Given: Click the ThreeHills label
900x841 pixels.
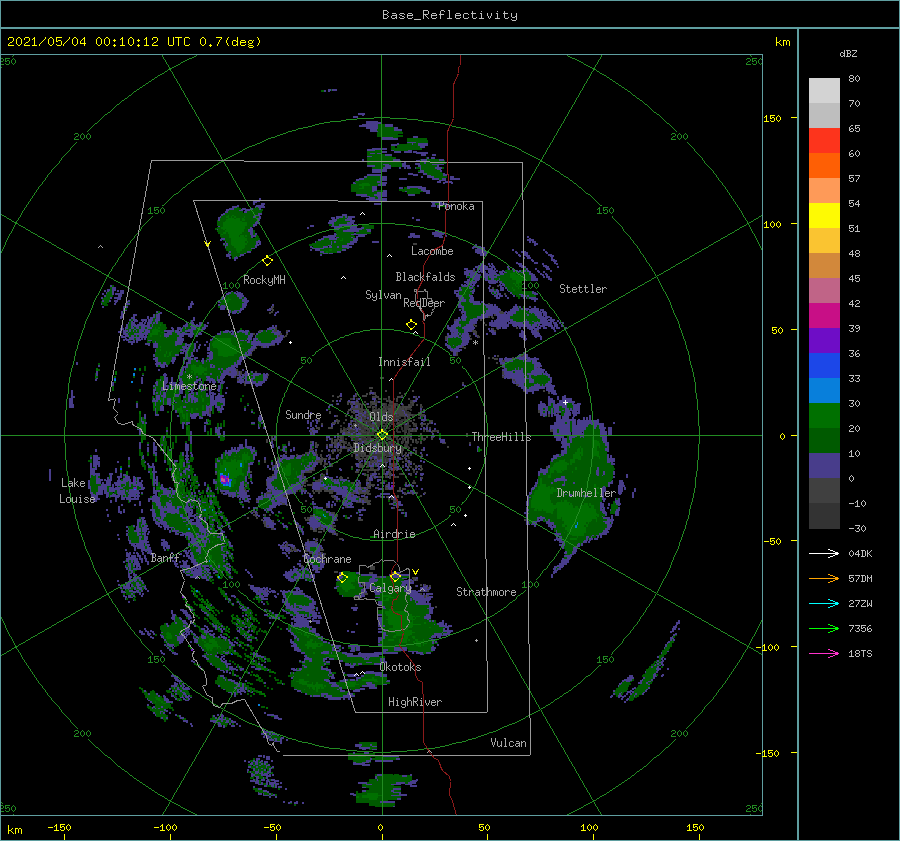Looking at the screenshot, I should (502, 437).
